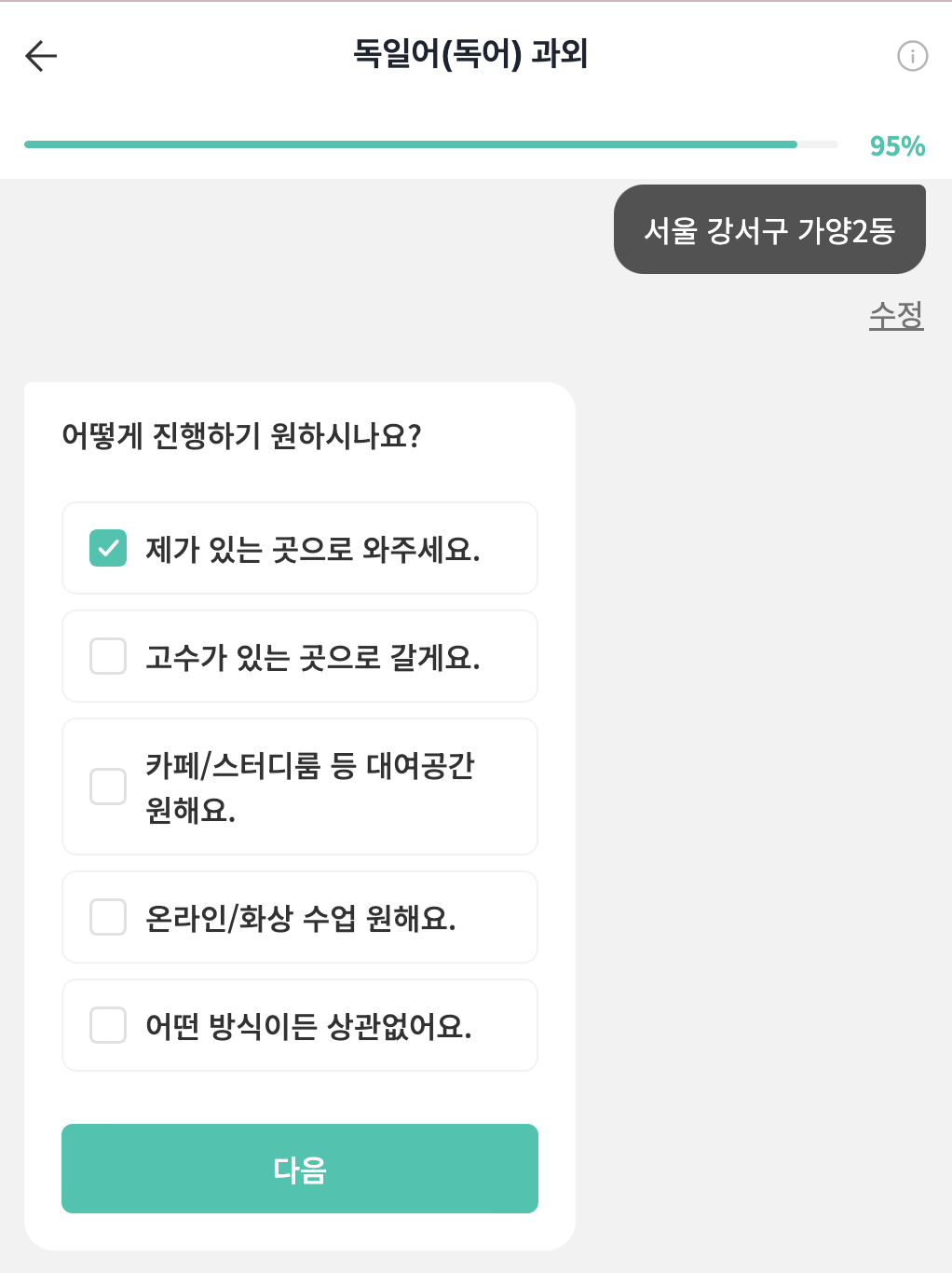Click the '제가 있는 곳으로 와주세요.' option text

click(x=313, y=549)
